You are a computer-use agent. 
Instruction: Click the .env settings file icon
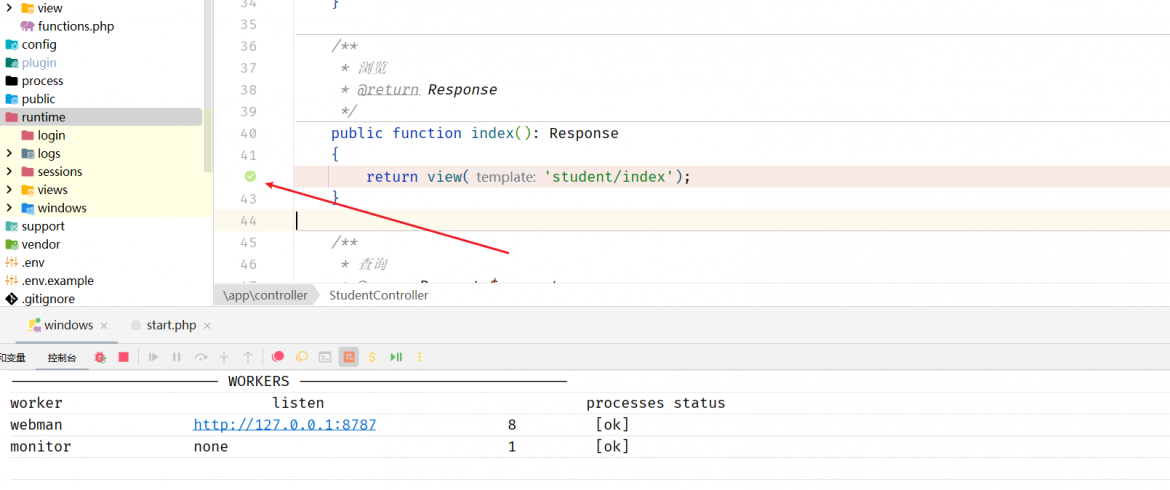point(11,263)
